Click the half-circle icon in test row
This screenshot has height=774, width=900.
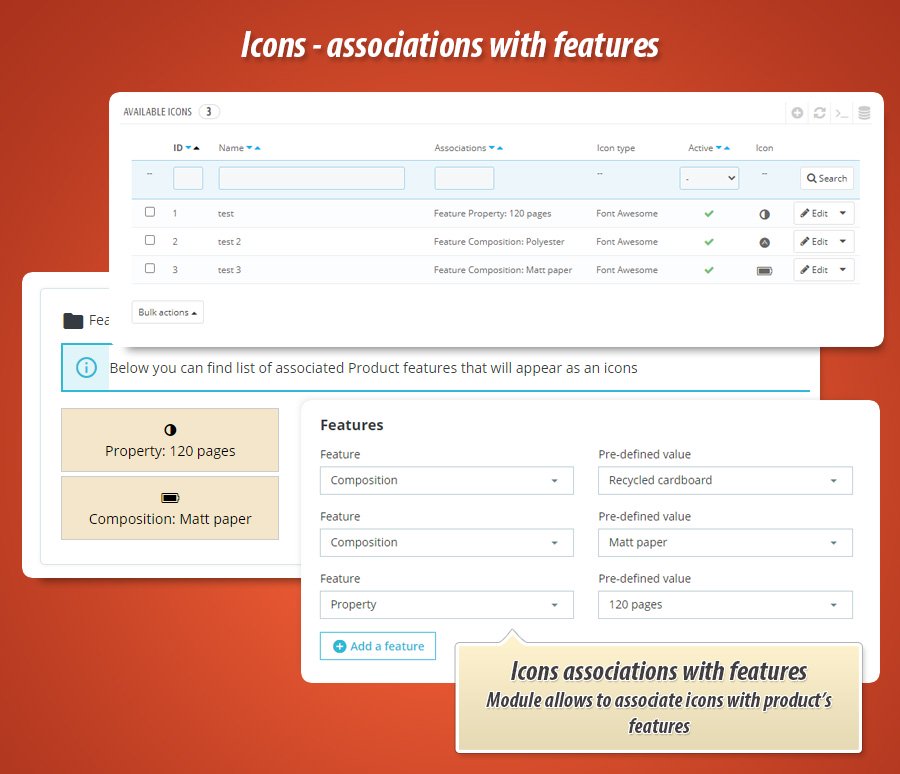tap(764, 214)
